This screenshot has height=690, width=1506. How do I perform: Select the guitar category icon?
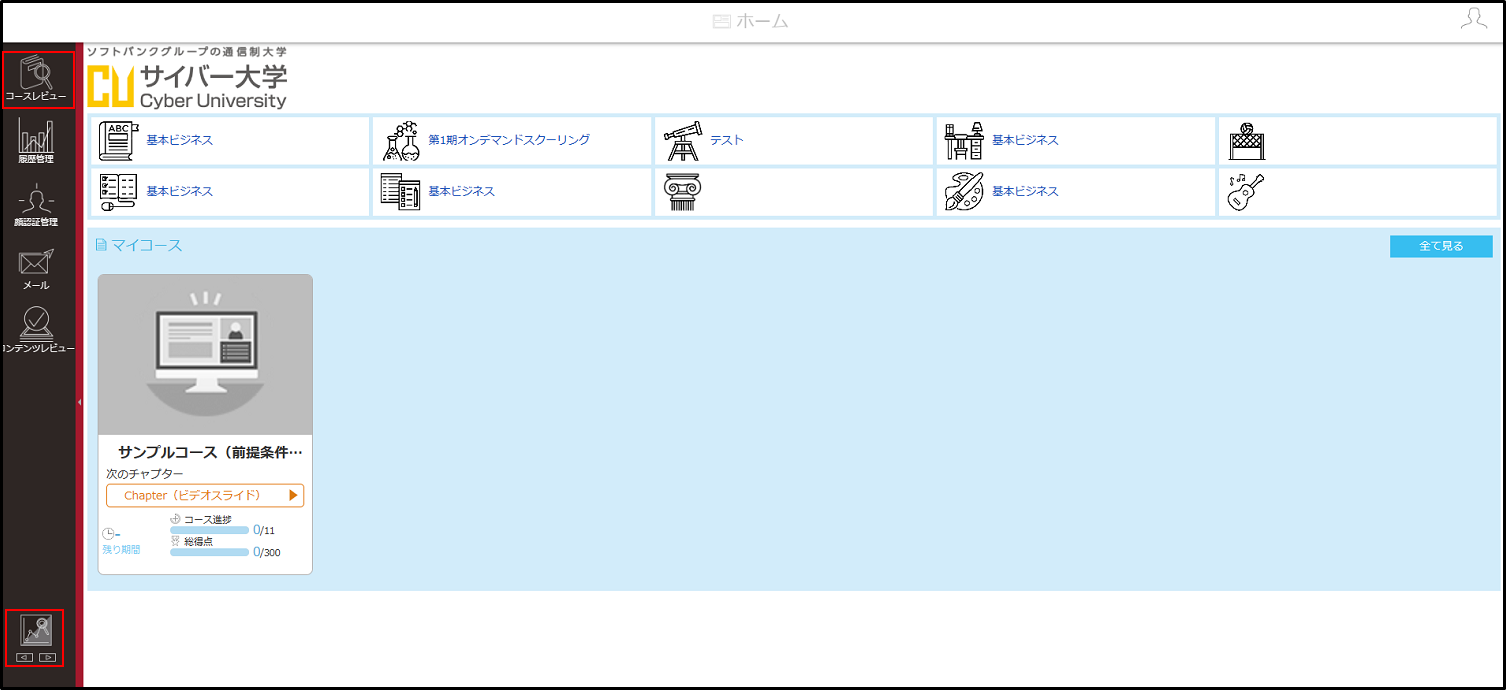pos(1246,192)
